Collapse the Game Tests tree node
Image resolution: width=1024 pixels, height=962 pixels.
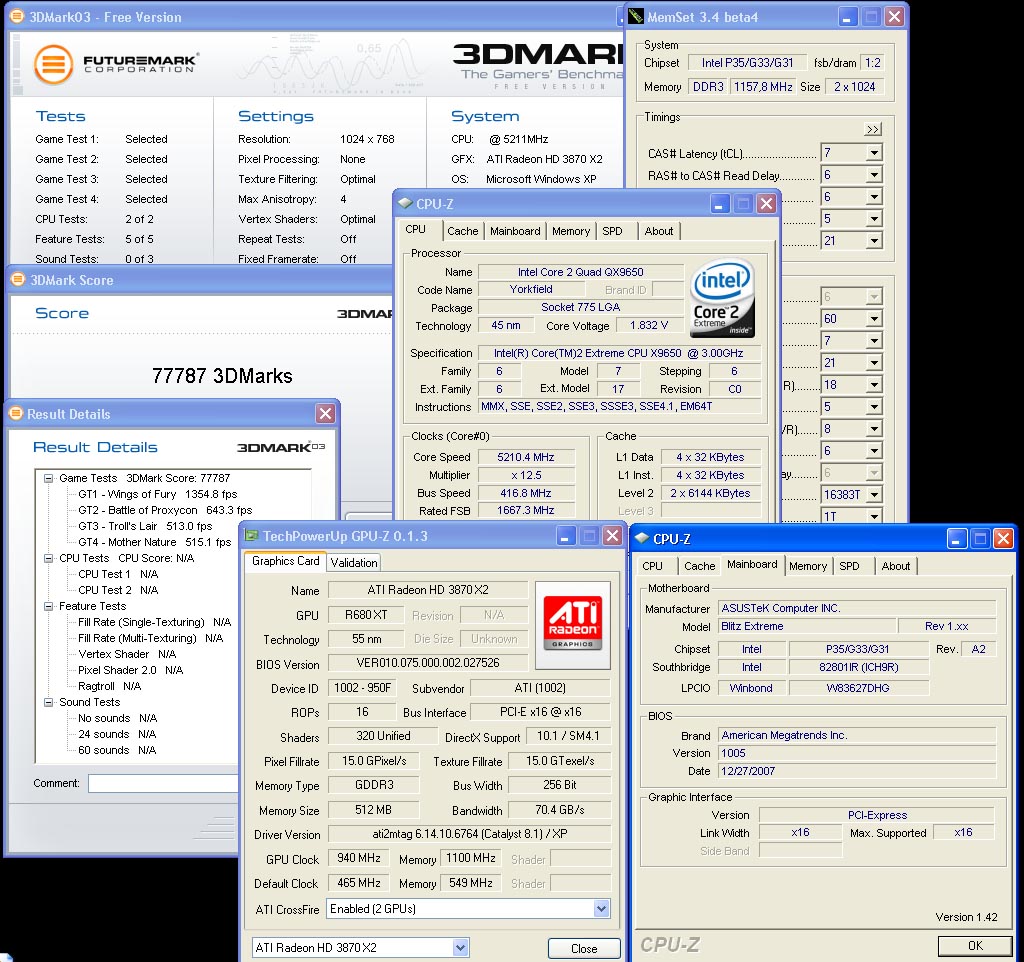pyautogui.click(x=48, y=478)
